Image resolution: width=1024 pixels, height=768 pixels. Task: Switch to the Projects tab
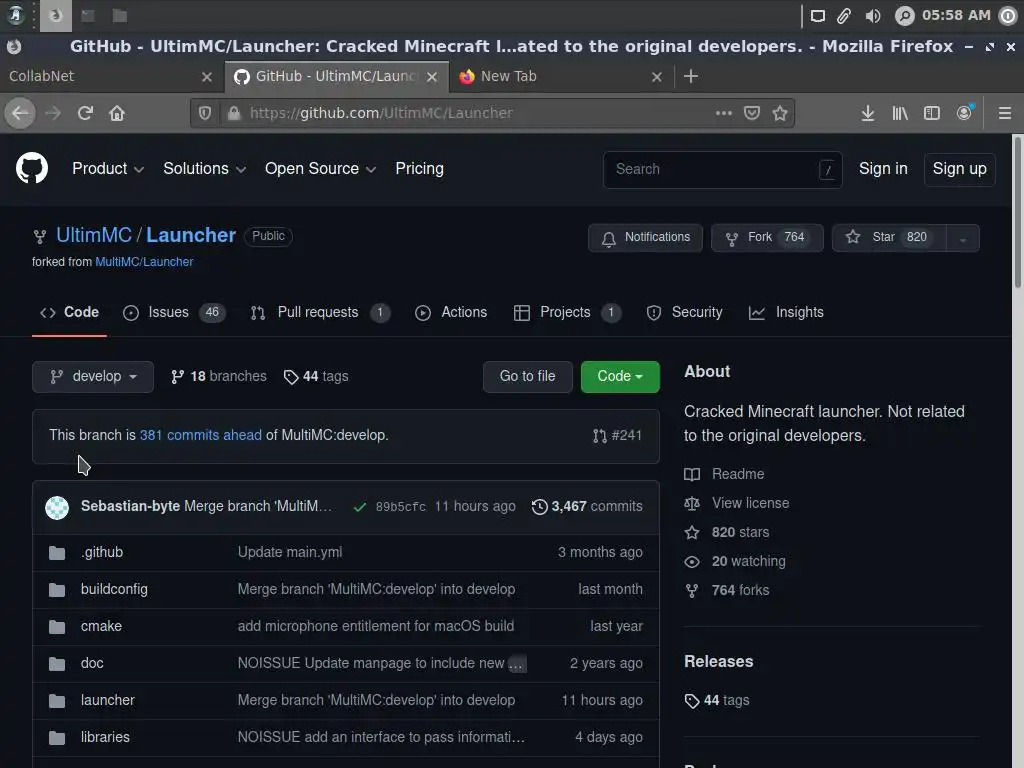[567, 312]
